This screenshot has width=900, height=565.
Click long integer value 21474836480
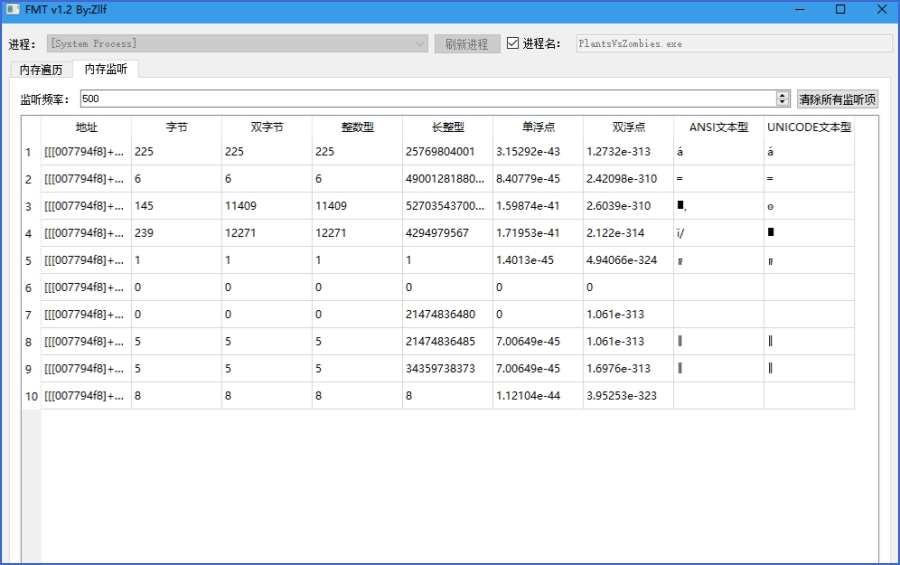pos(448,314)
